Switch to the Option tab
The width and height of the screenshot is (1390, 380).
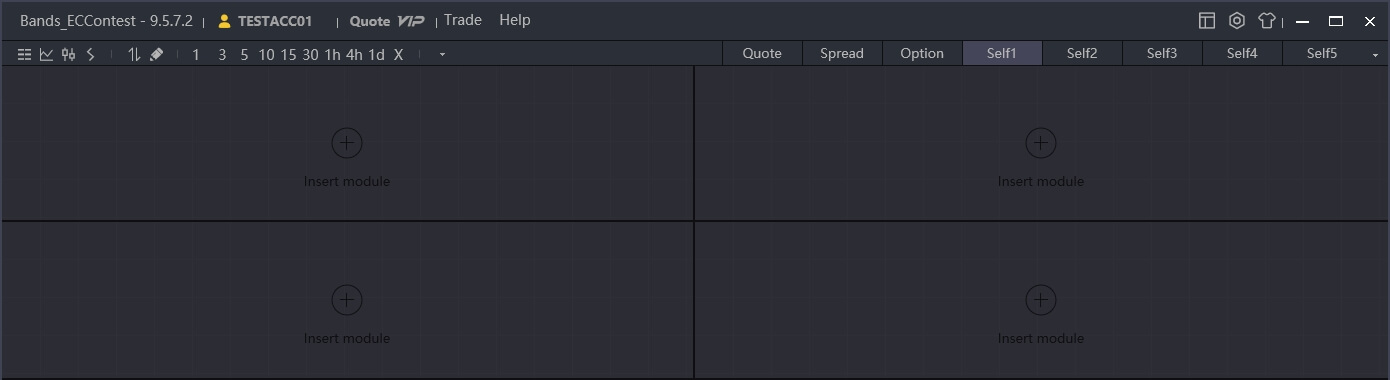[922, 54]
